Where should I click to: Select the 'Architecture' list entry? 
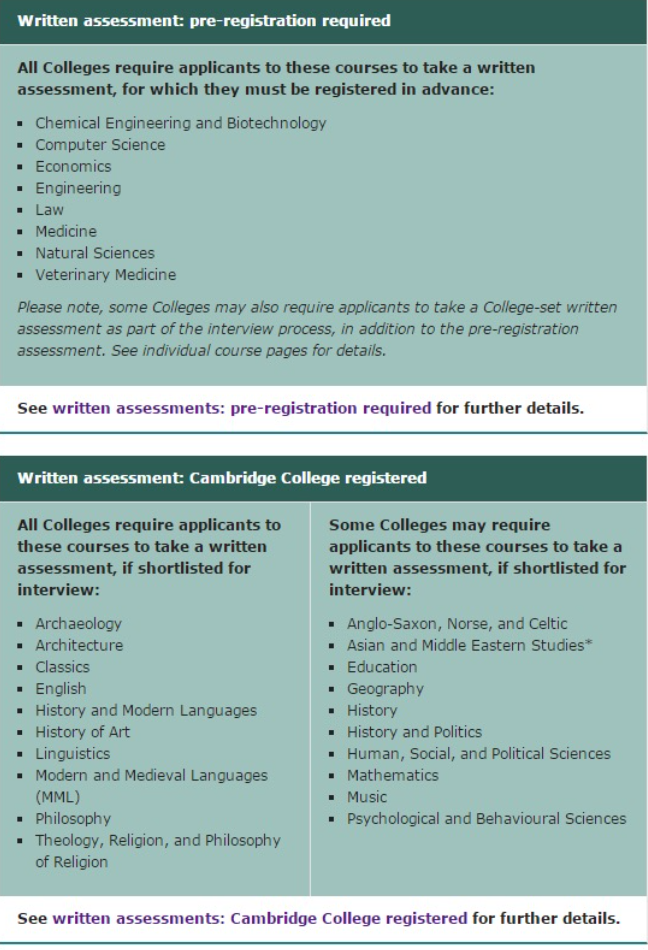click(79, 645)
